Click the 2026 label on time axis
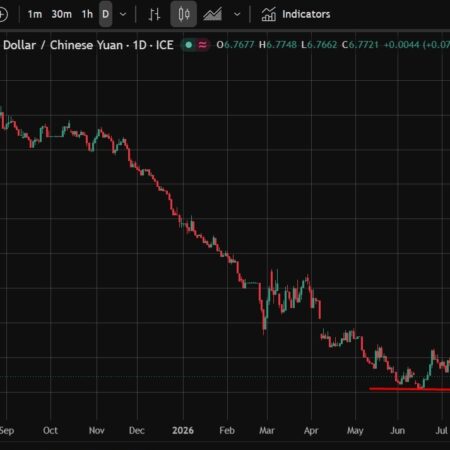Image resolution: width=450 pixels, height=450 pixels. [183, 430]
